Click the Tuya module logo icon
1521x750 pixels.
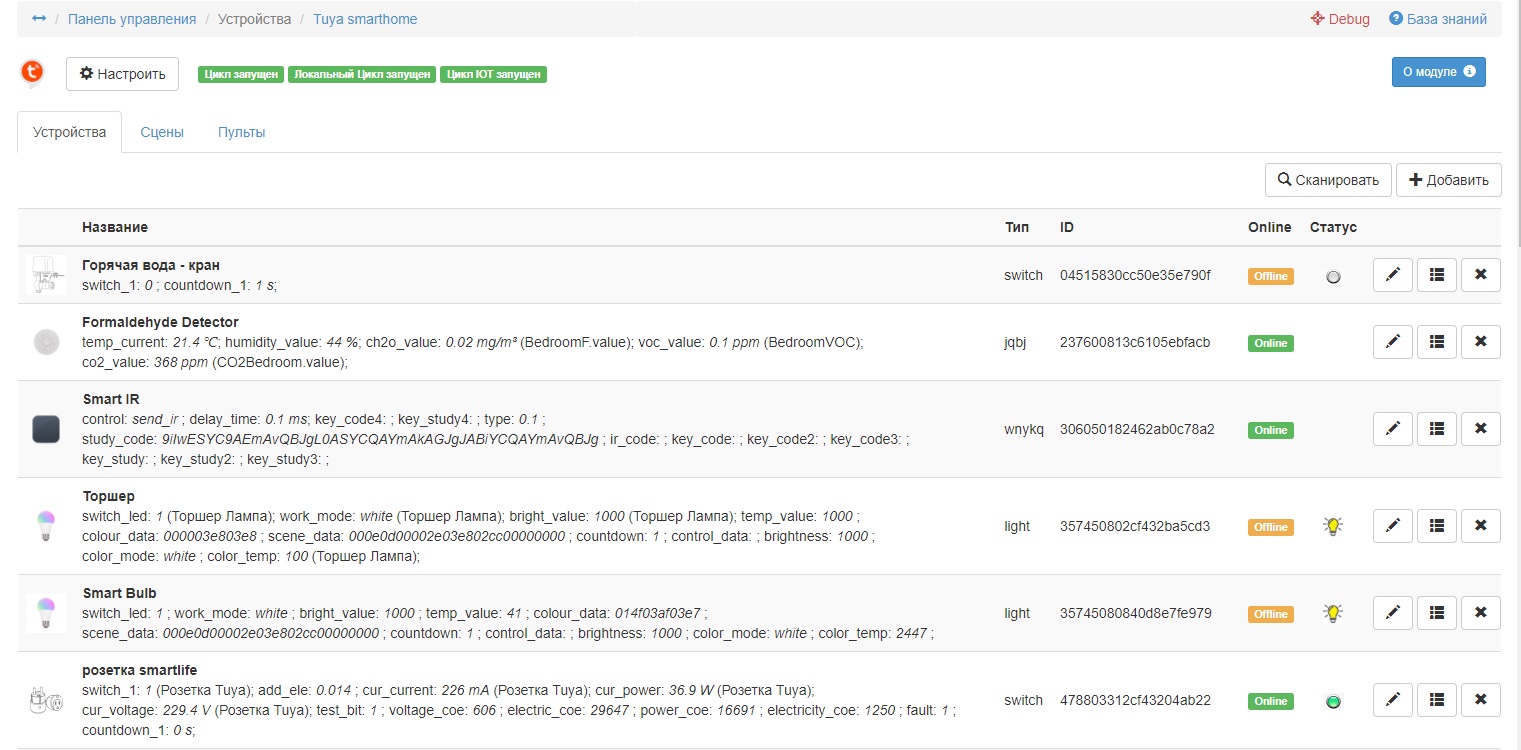pos(33,72)
